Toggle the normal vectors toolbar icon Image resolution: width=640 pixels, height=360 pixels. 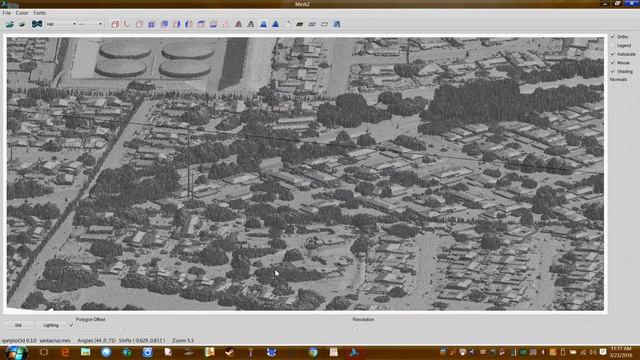point(337,24)
